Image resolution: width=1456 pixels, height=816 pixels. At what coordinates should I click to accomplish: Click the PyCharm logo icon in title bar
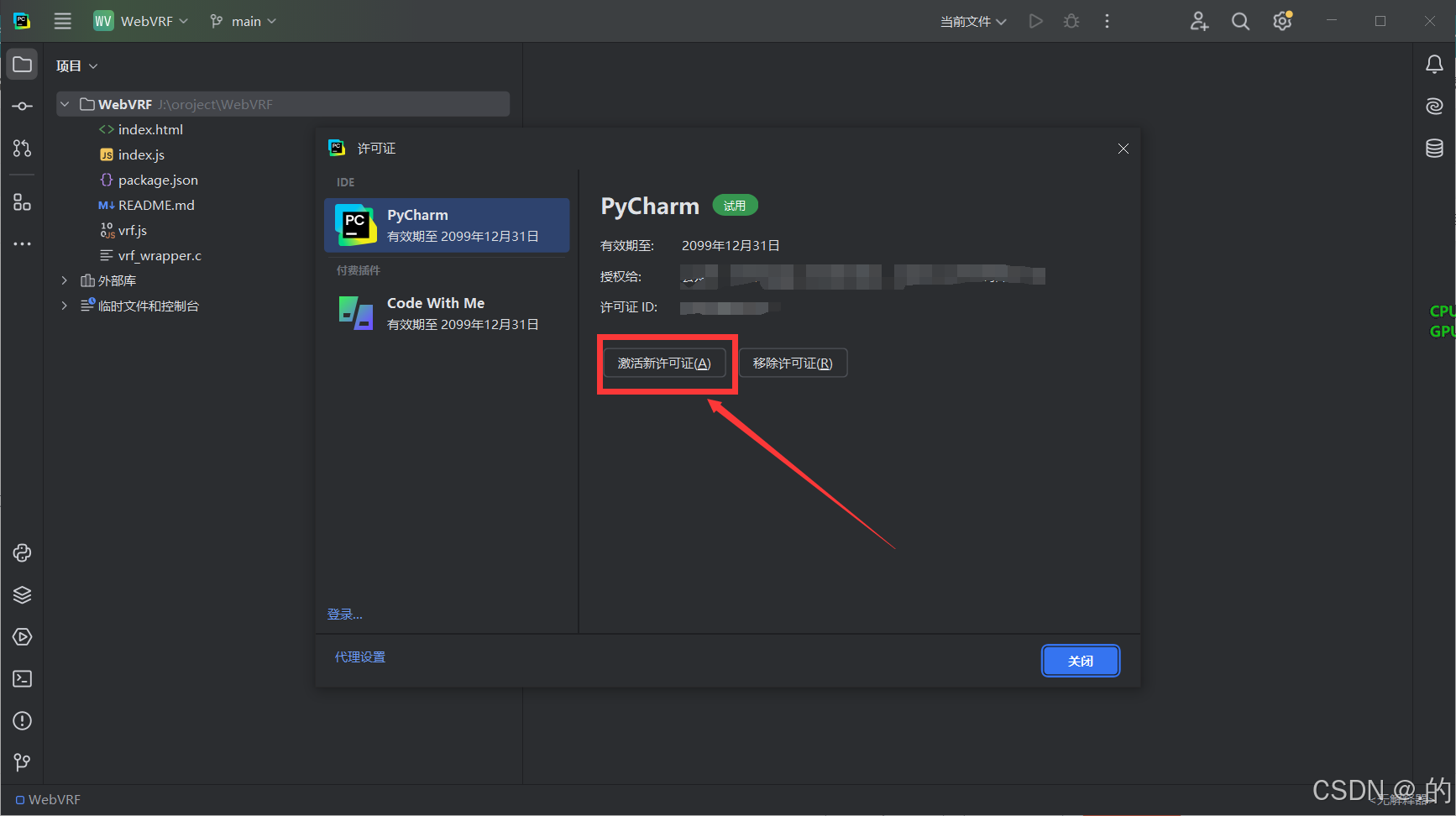tap(23, 21)
